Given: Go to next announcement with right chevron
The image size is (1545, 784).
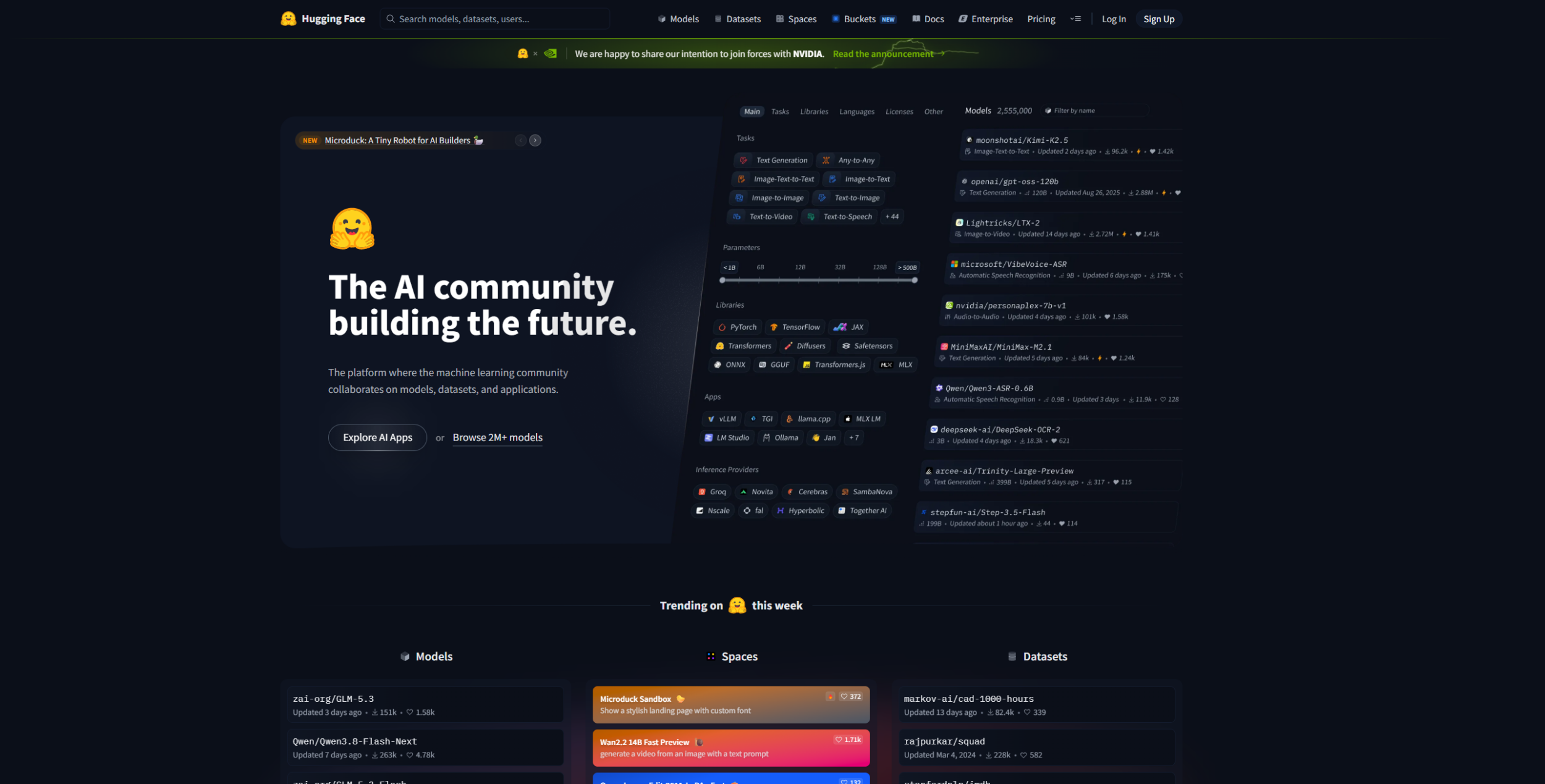Looking at the screenshot, I should (535, 141).
